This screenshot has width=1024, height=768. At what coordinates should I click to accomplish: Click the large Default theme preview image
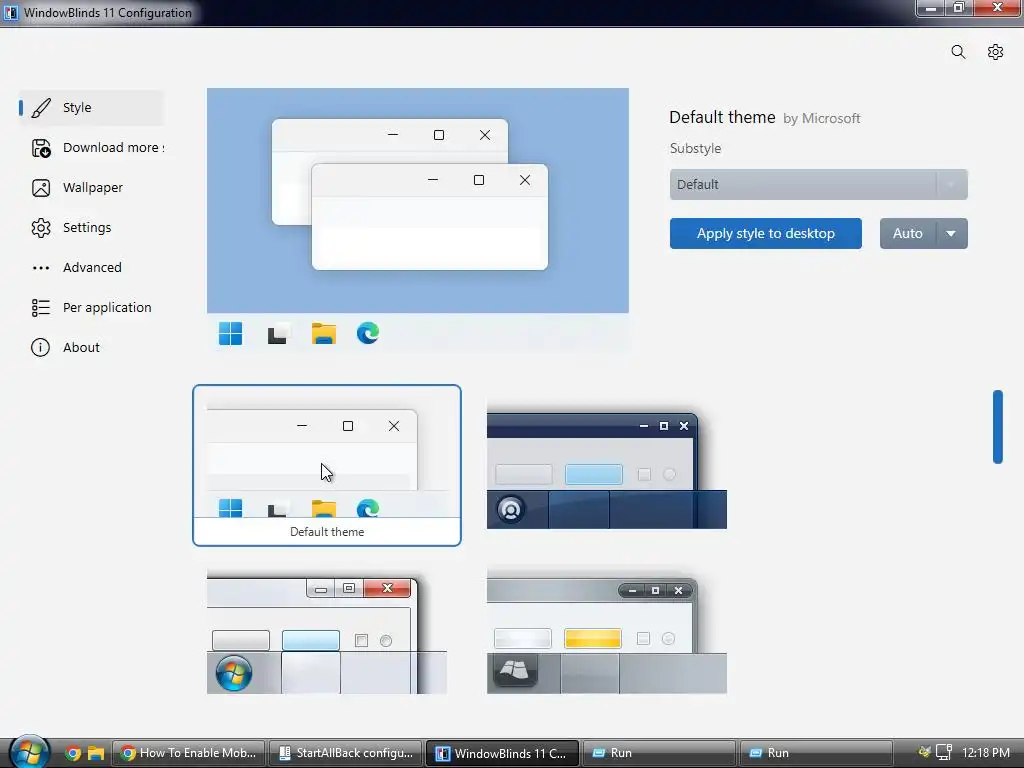tap(418, 219)
